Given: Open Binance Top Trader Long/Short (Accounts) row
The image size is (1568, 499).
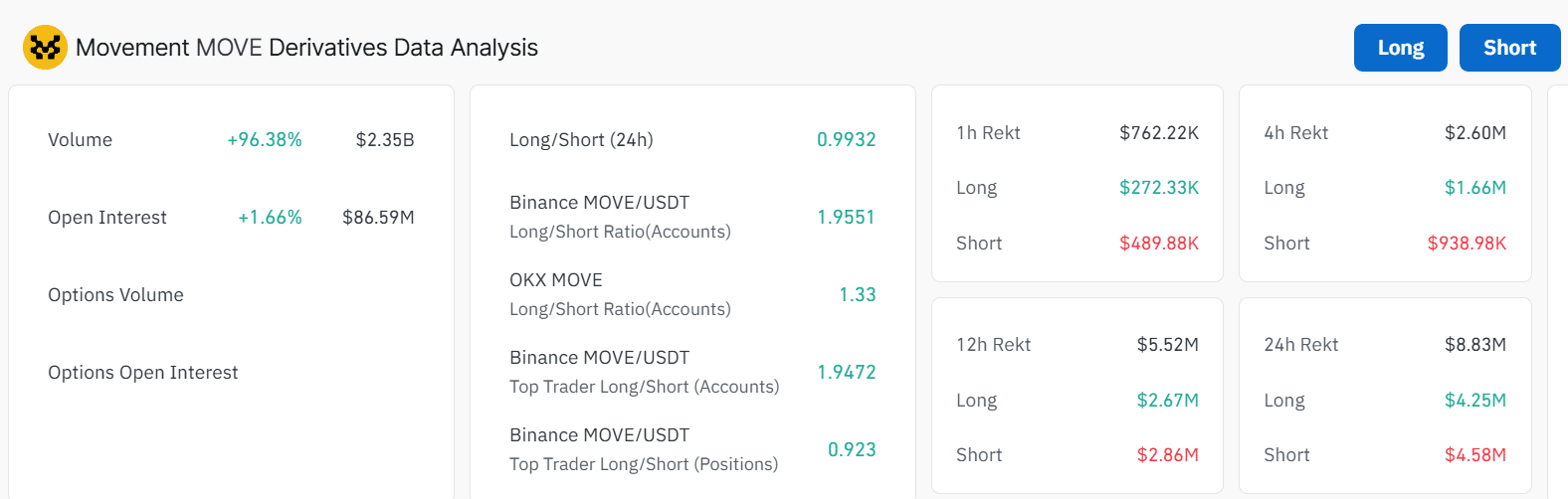Looking at the screenshot, I should click(x=692, y=372).
